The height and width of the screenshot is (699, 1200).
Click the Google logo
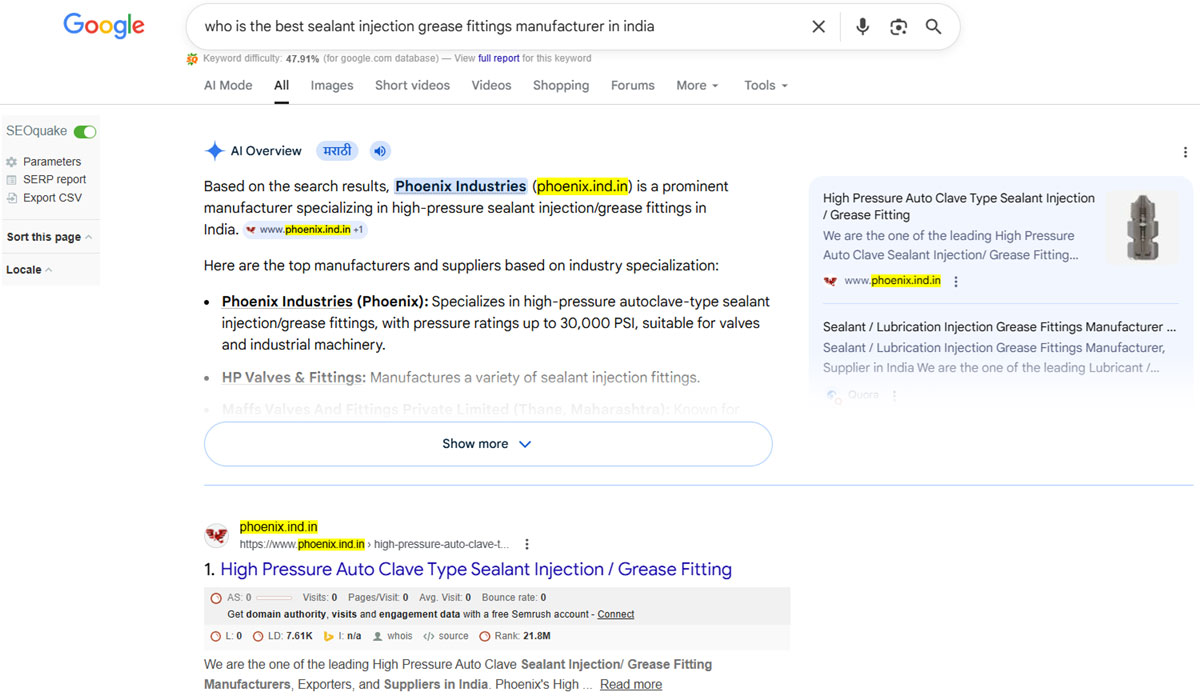(104, 26)
